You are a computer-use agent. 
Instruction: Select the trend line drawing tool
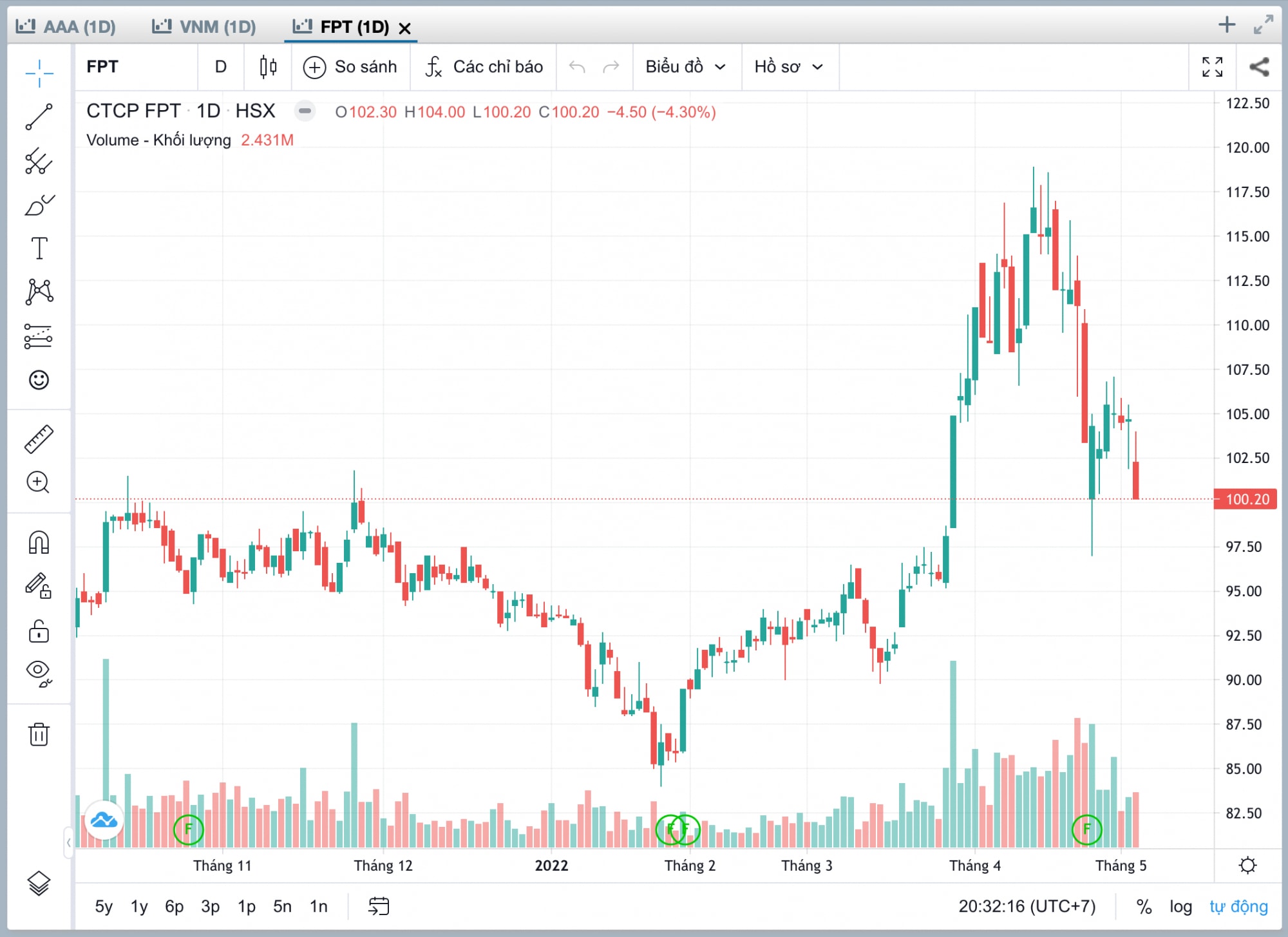pos(39,117)
